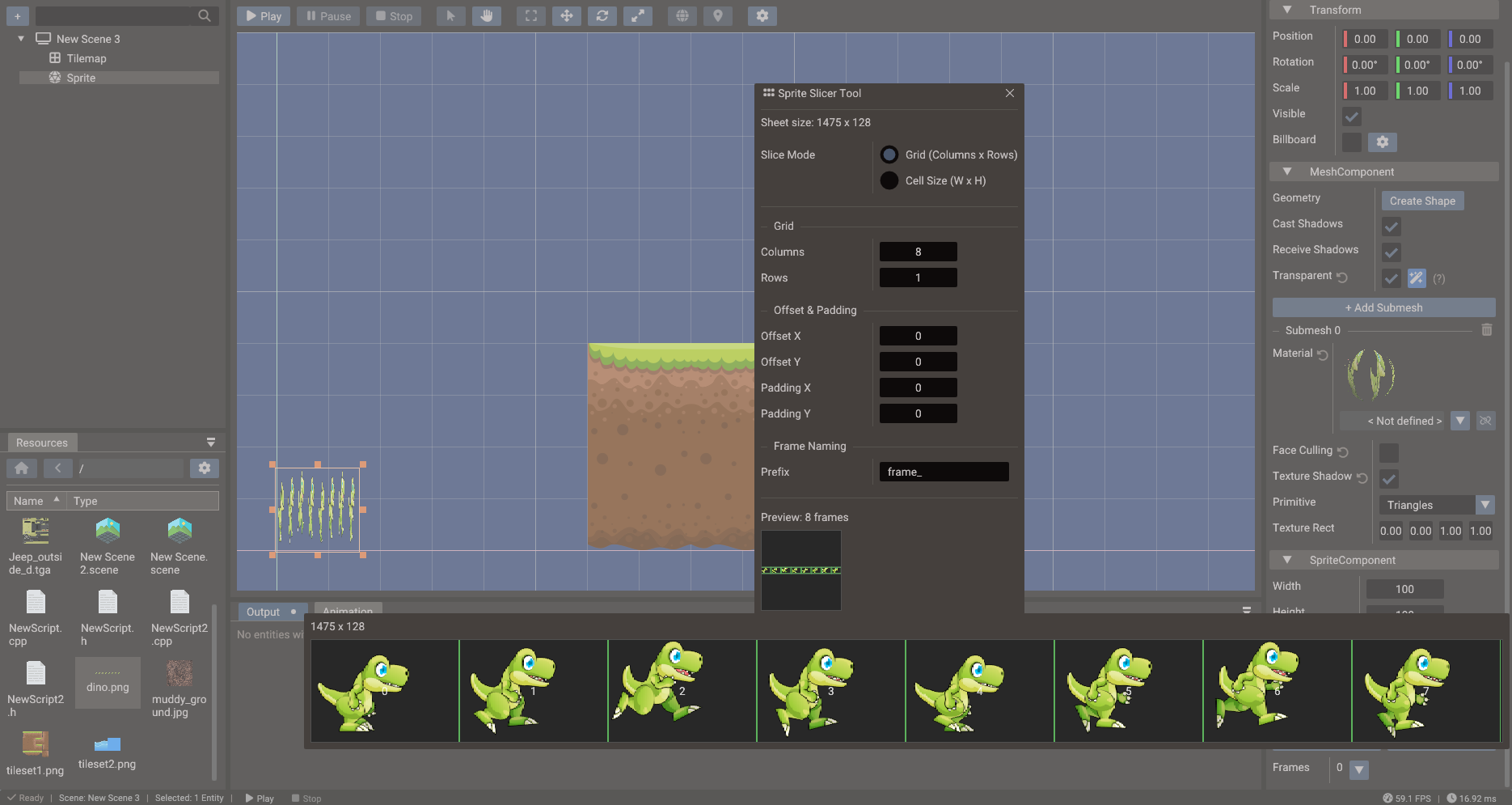Open resources settings gear icon

[x=205, y=468]
